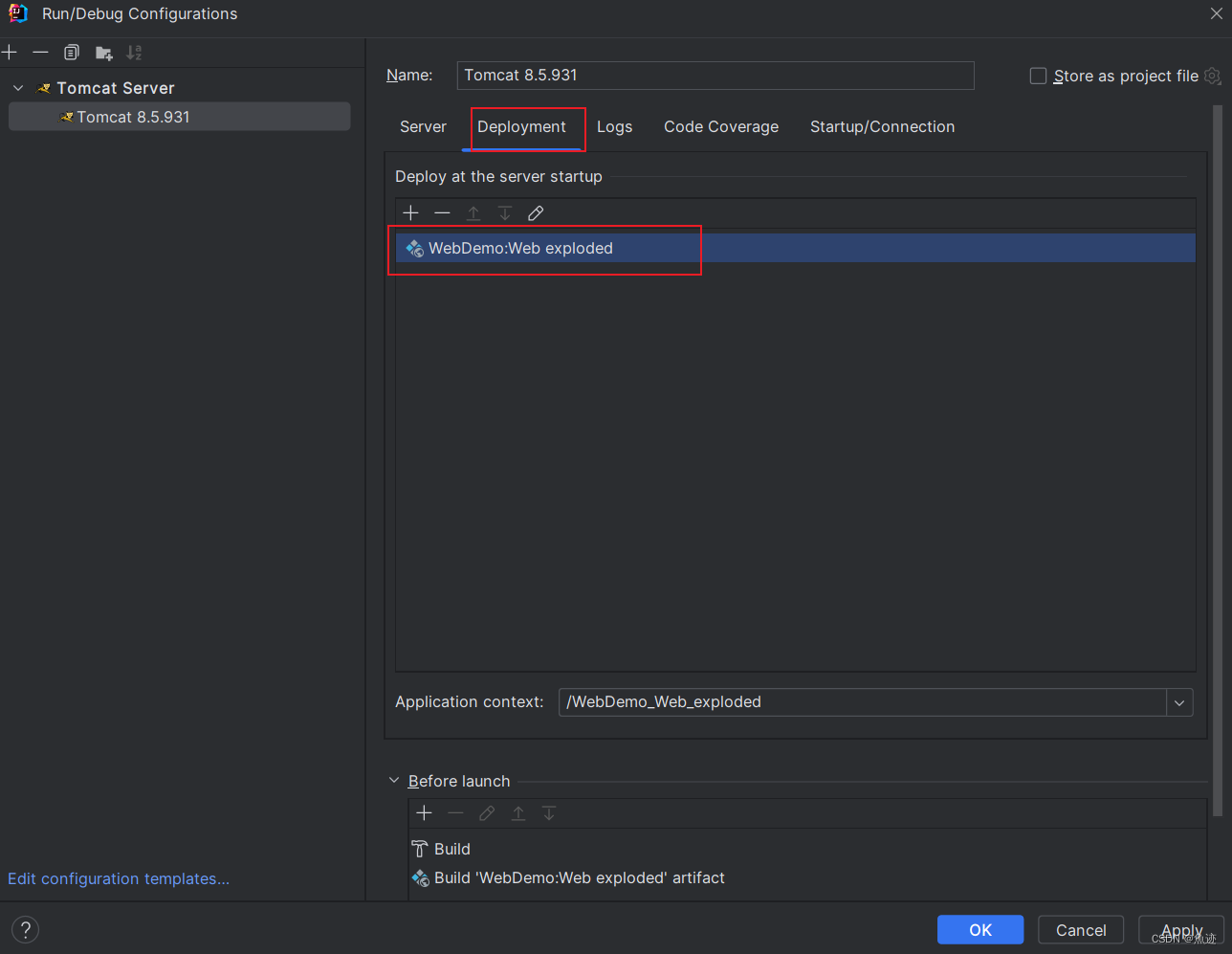Viewport: 1232px width, 954px height.
Task: Copy the selected configuration icon
Action: point(72,53)
